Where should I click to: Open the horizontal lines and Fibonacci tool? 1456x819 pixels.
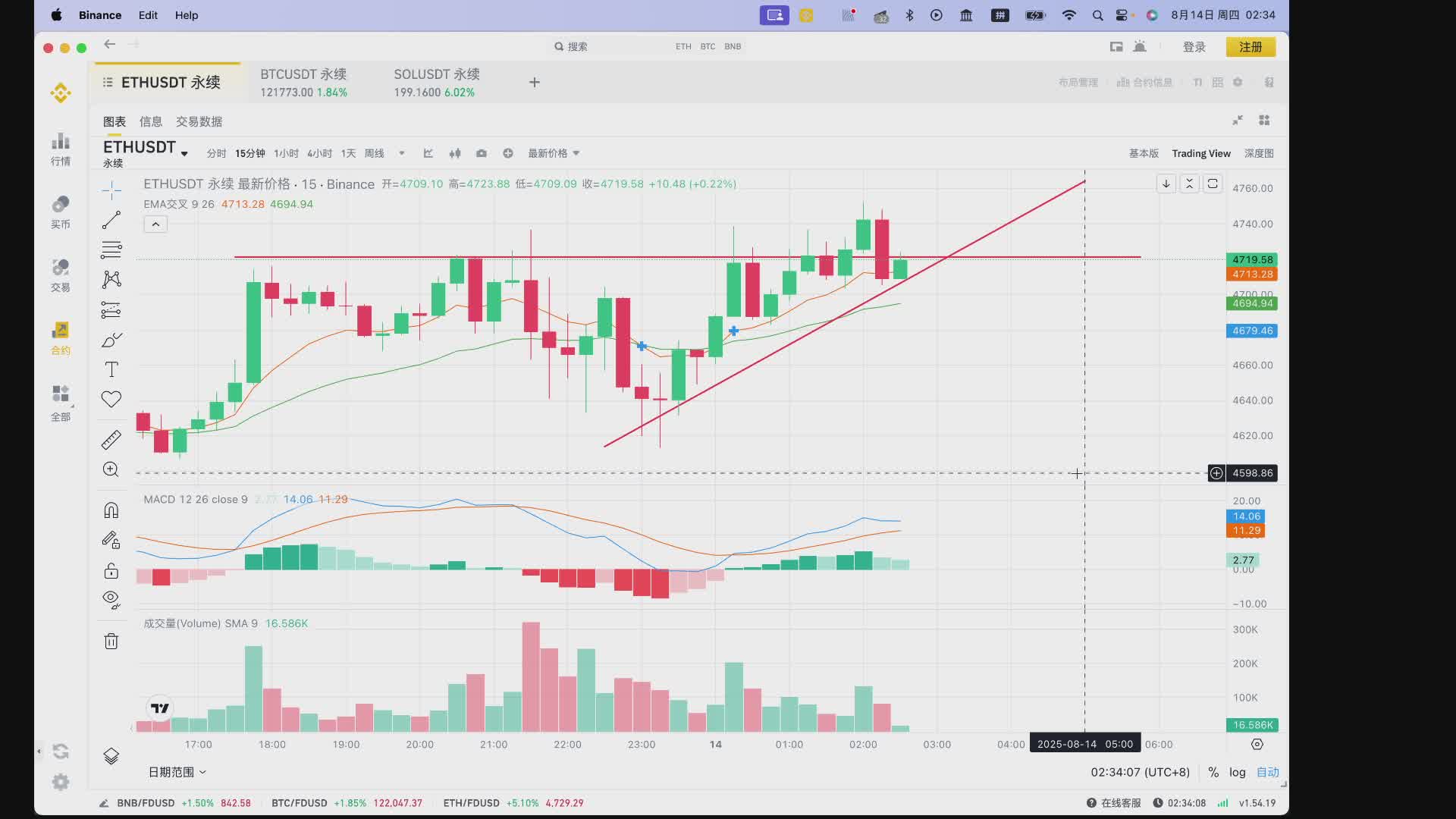[111, 249]
